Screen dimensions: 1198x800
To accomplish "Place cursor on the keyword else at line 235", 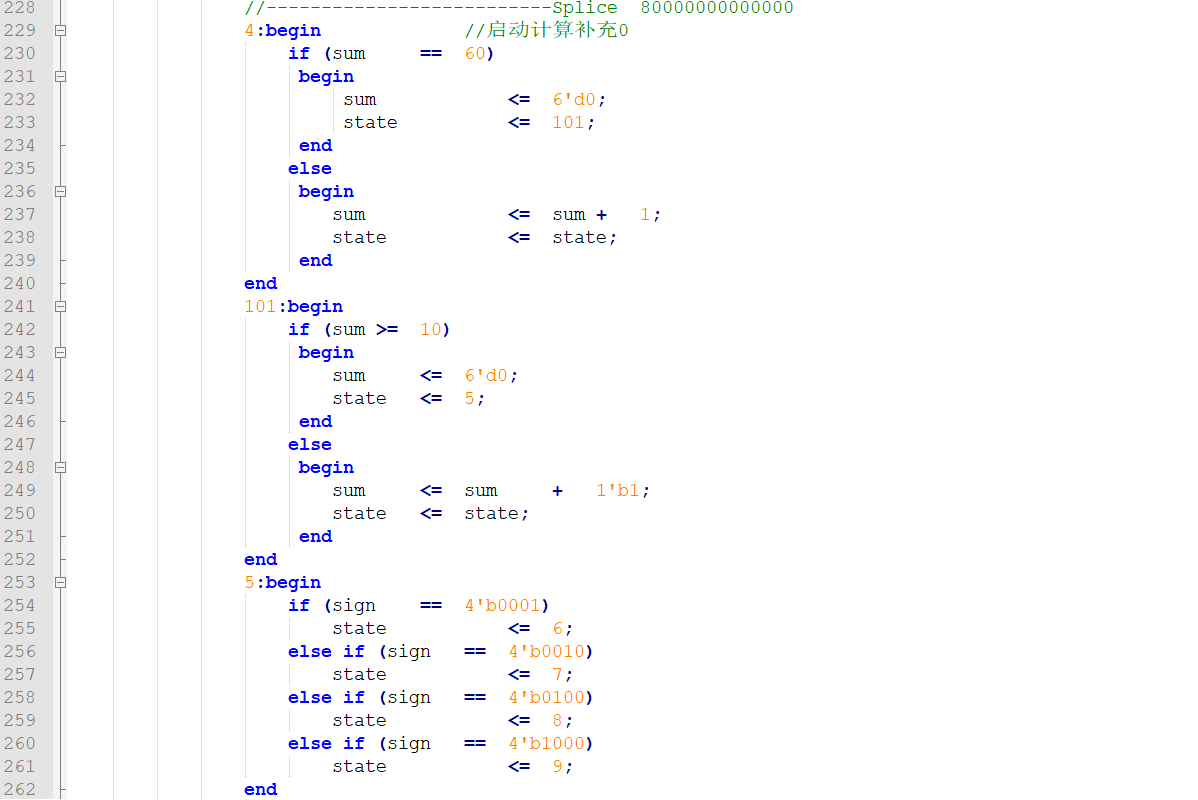I will pyautogui.click(x=309, y=168).
